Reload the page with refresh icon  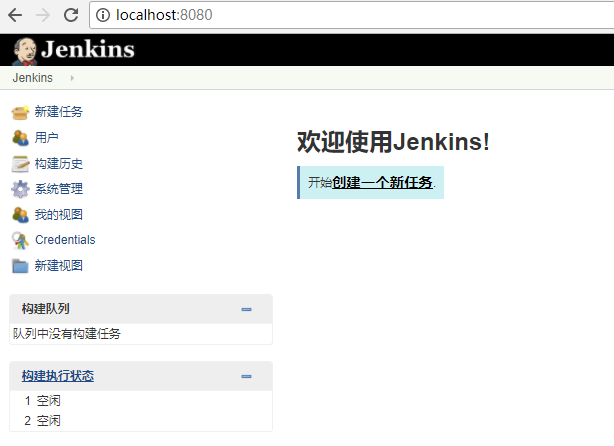[71, 15]
